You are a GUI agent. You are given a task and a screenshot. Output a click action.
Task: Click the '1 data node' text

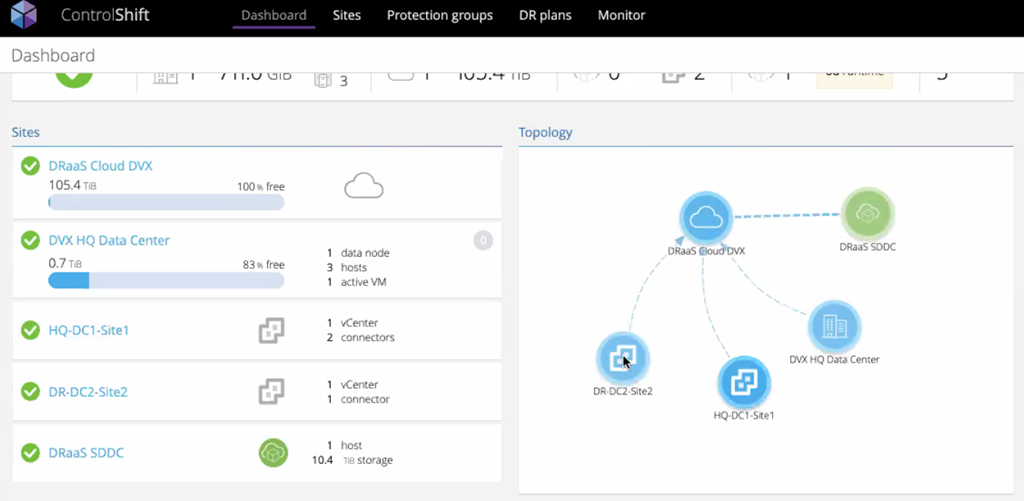click(358, 253)
